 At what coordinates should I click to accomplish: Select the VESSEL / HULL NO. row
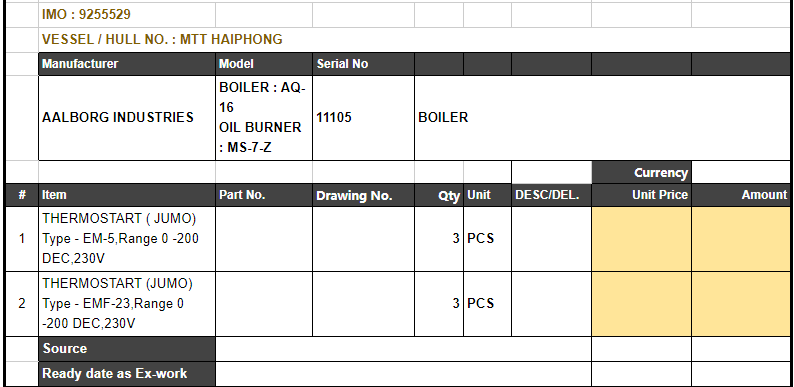point(414,40)
